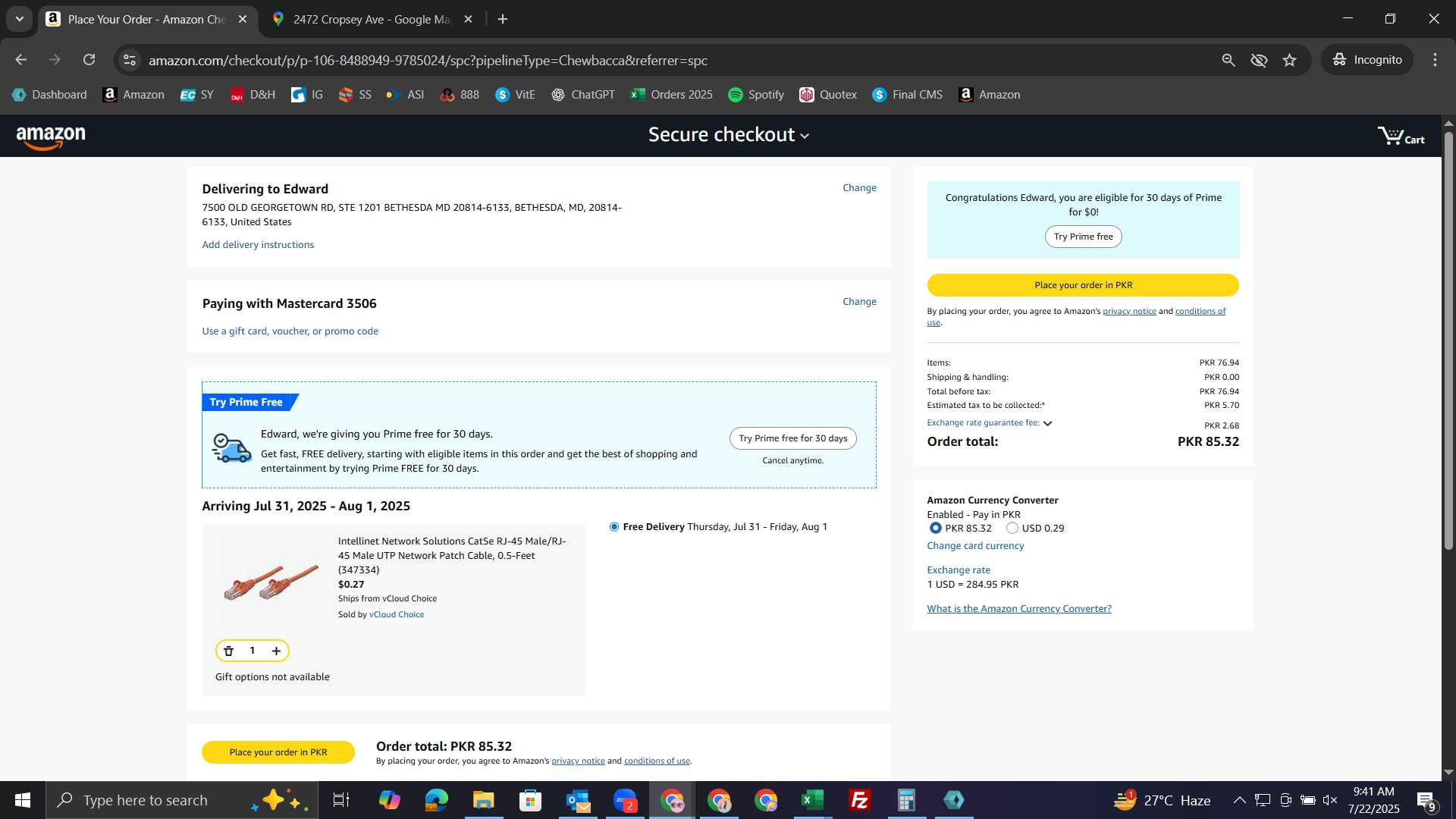Open the ChatGPT bookmark
Screen dimensions: 1456x819
tap(582, 95)
